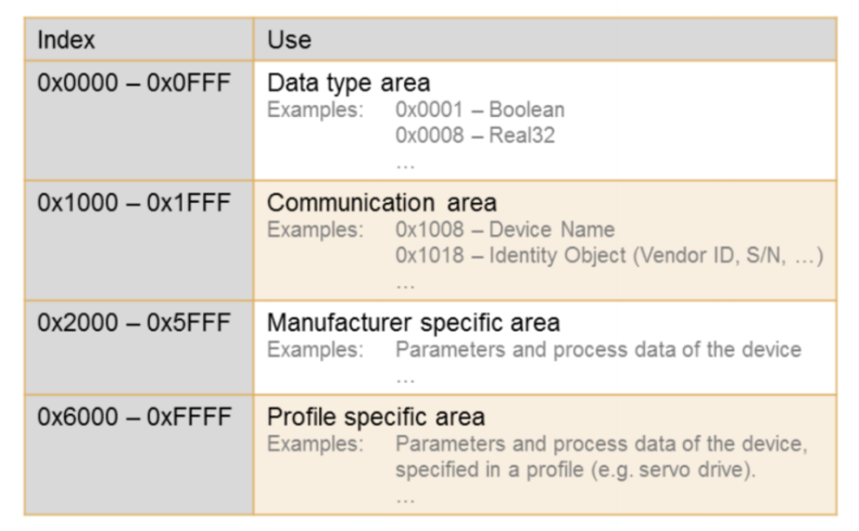Click the Manufacturer specific area heading
Screen dimensions: 859x531
413,323
